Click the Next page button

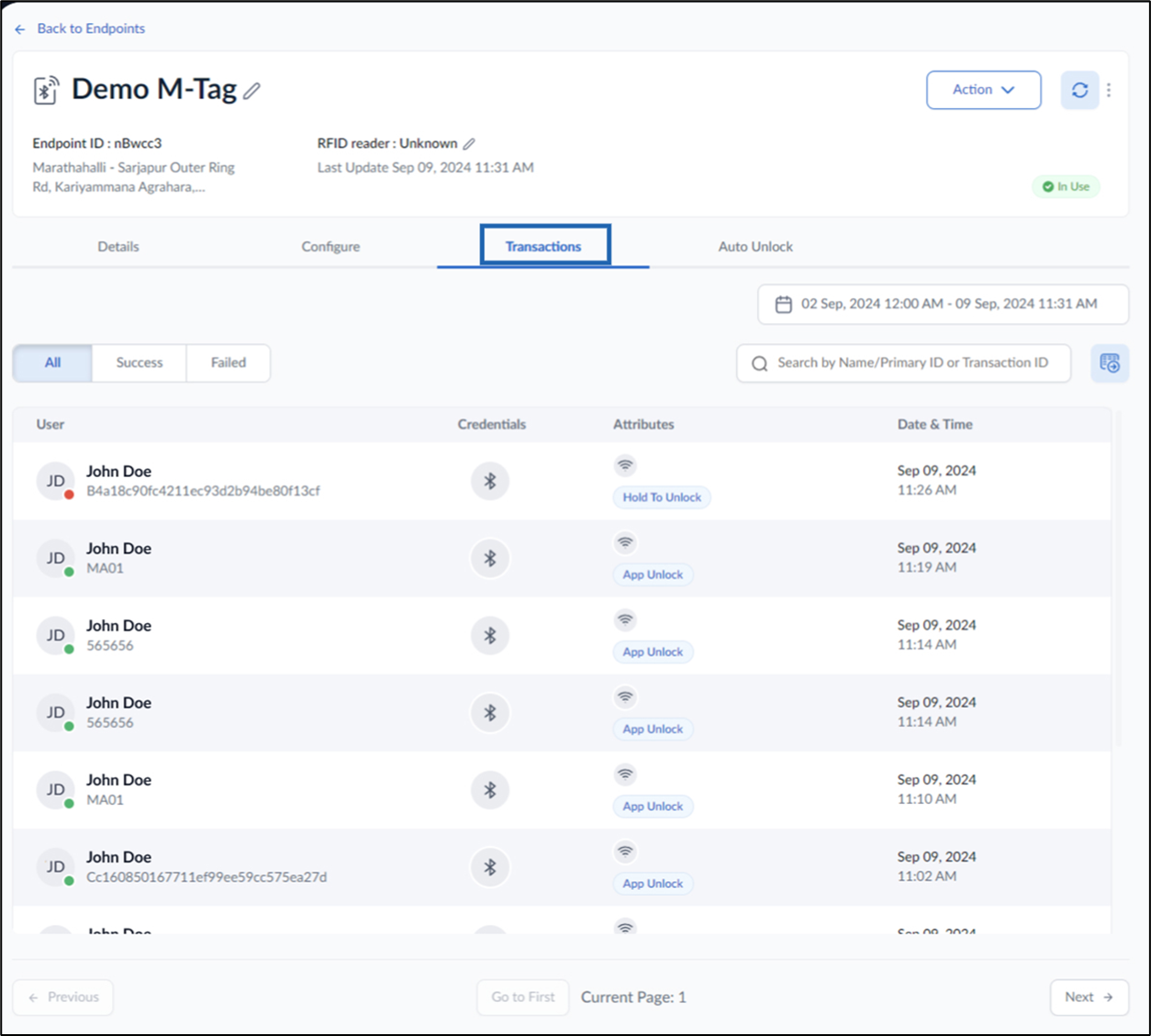pos(1089,997)
